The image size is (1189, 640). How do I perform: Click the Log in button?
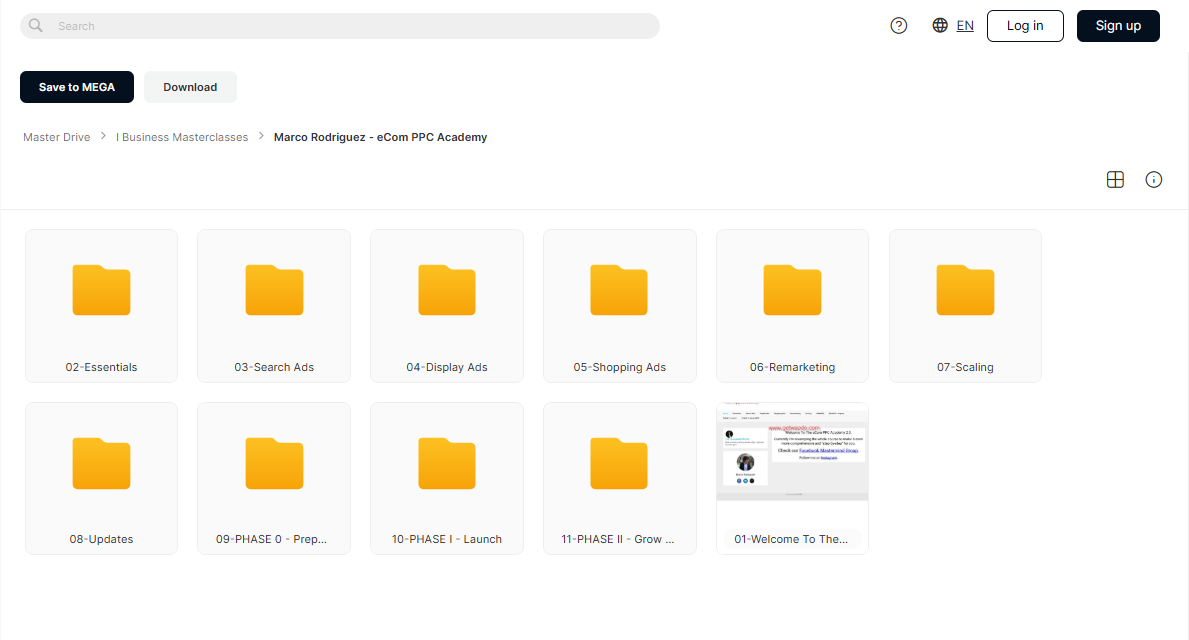[x=1024, y=26]
